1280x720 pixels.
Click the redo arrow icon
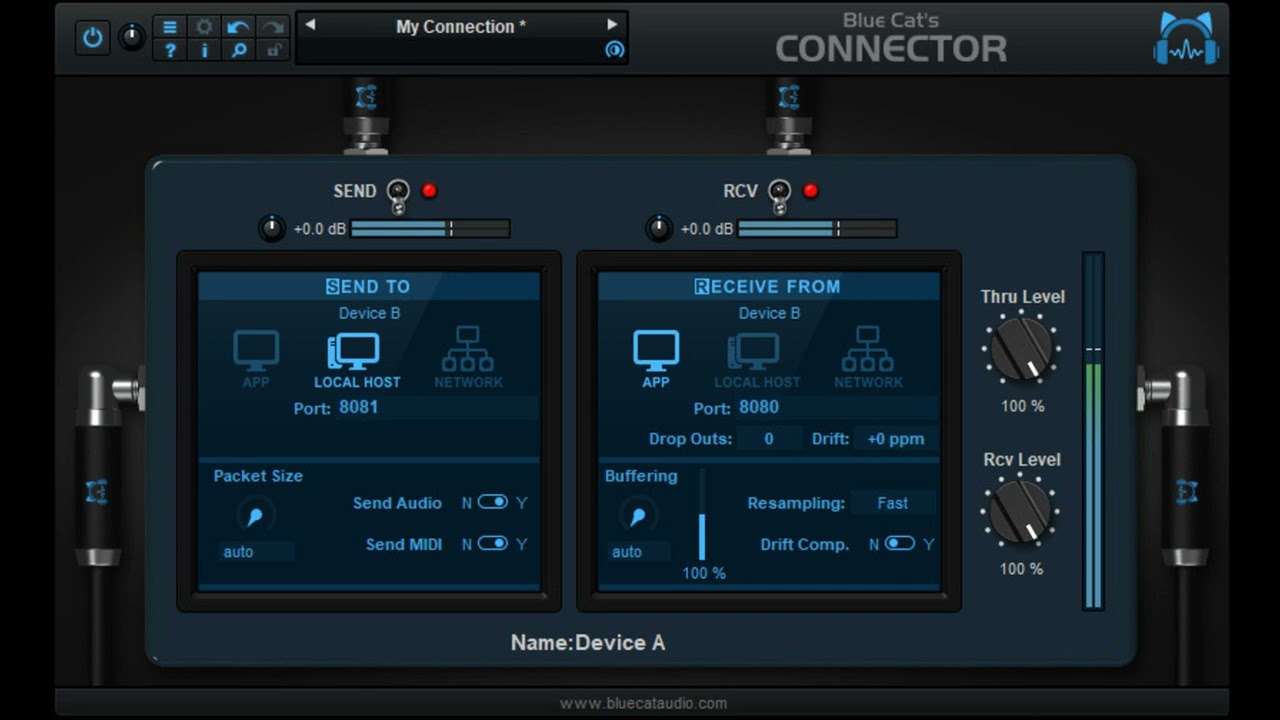pyautogui.click(x=272, y=27)
